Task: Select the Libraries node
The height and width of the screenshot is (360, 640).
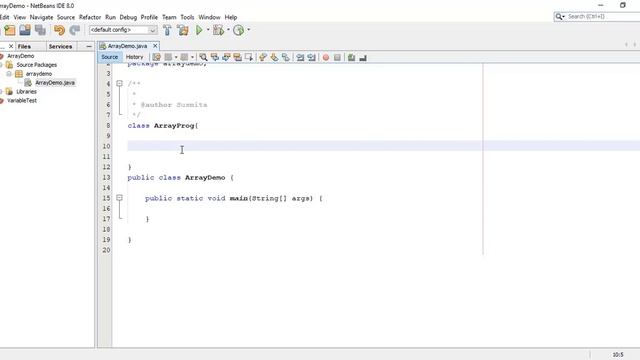Action: pyautogui.click(x=26, y=92)
